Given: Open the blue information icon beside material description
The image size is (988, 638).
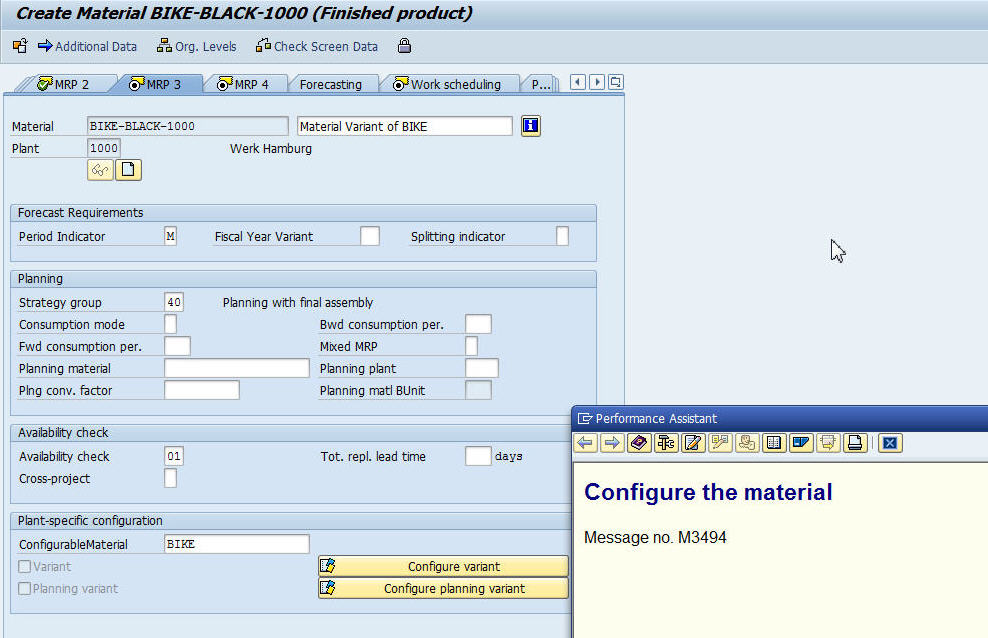Looking at the screenshot, I should tap(530, 125).
